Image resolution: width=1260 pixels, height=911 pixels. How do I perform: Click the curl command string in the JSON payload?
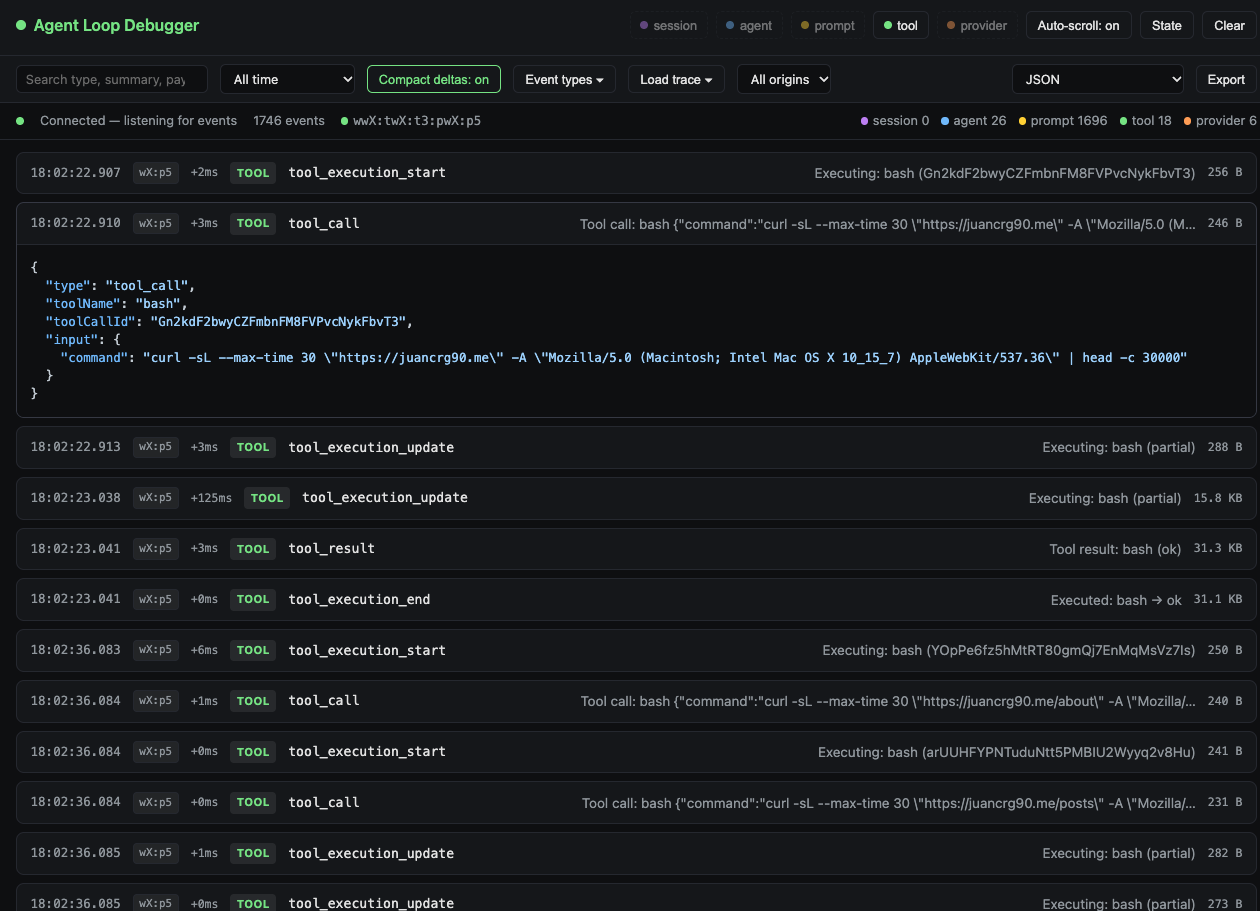[x=665, y=358]
